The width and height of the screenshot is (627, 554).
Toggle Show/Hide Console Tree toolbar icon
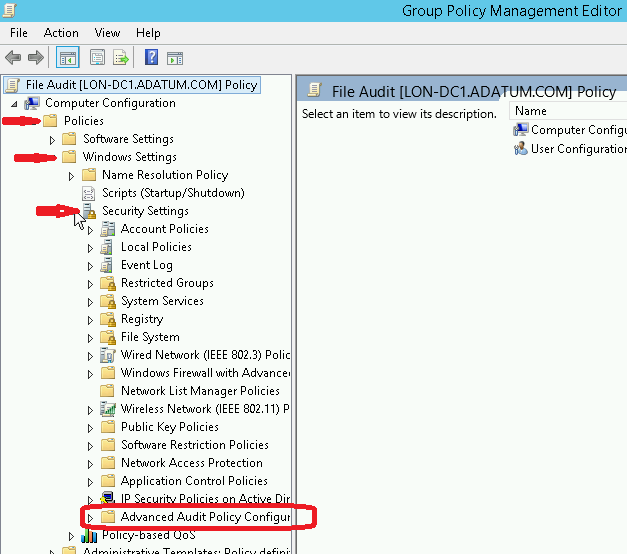click(x=68, y=58)
